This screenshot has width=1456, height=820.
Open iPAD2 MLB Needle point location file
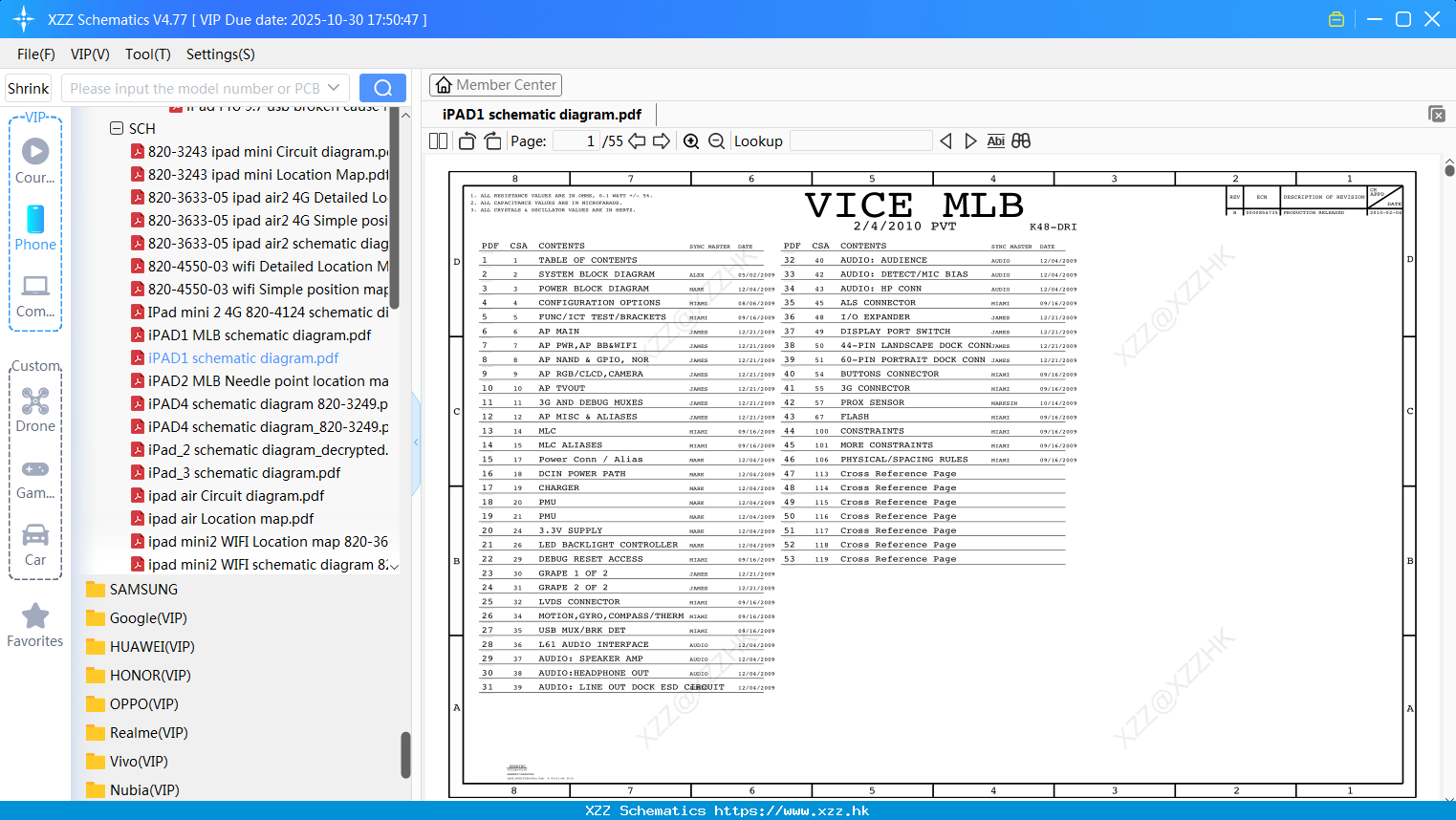(x=260, y=381)
